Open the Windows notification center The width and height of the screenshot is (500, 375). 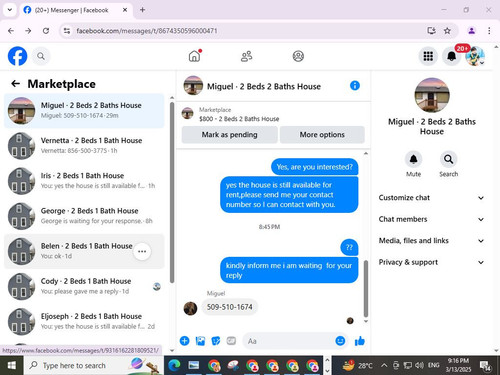tap(485, 366)
